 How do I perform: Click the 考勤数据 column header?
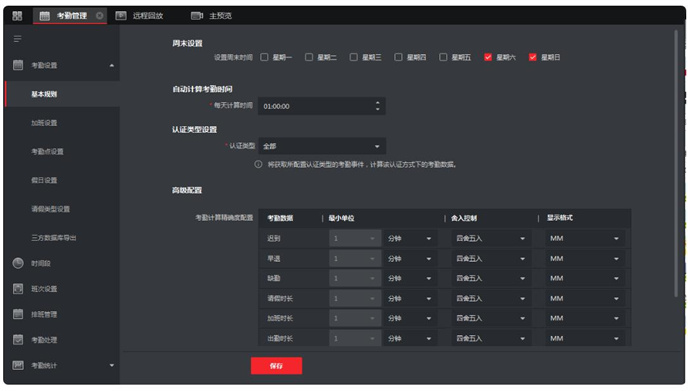pyautogui.click(x=280, y=218)
